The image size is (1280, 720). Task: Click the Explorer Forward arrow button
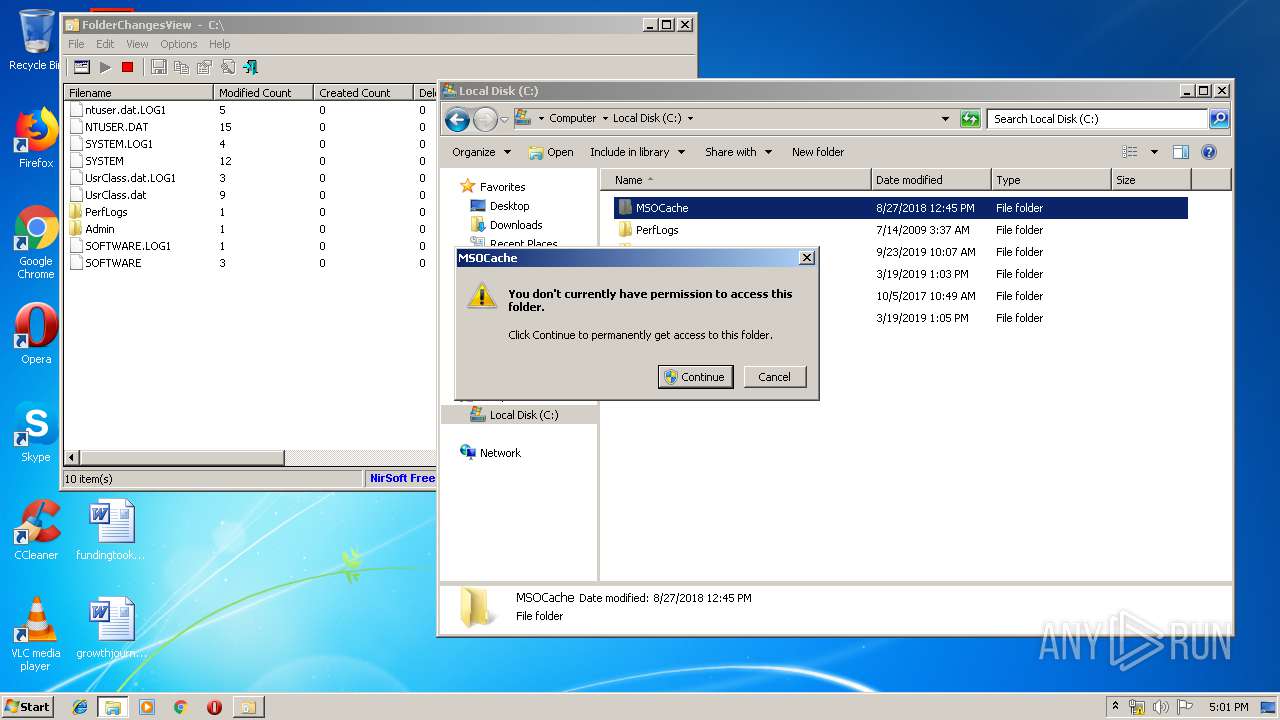pos(485,120)
